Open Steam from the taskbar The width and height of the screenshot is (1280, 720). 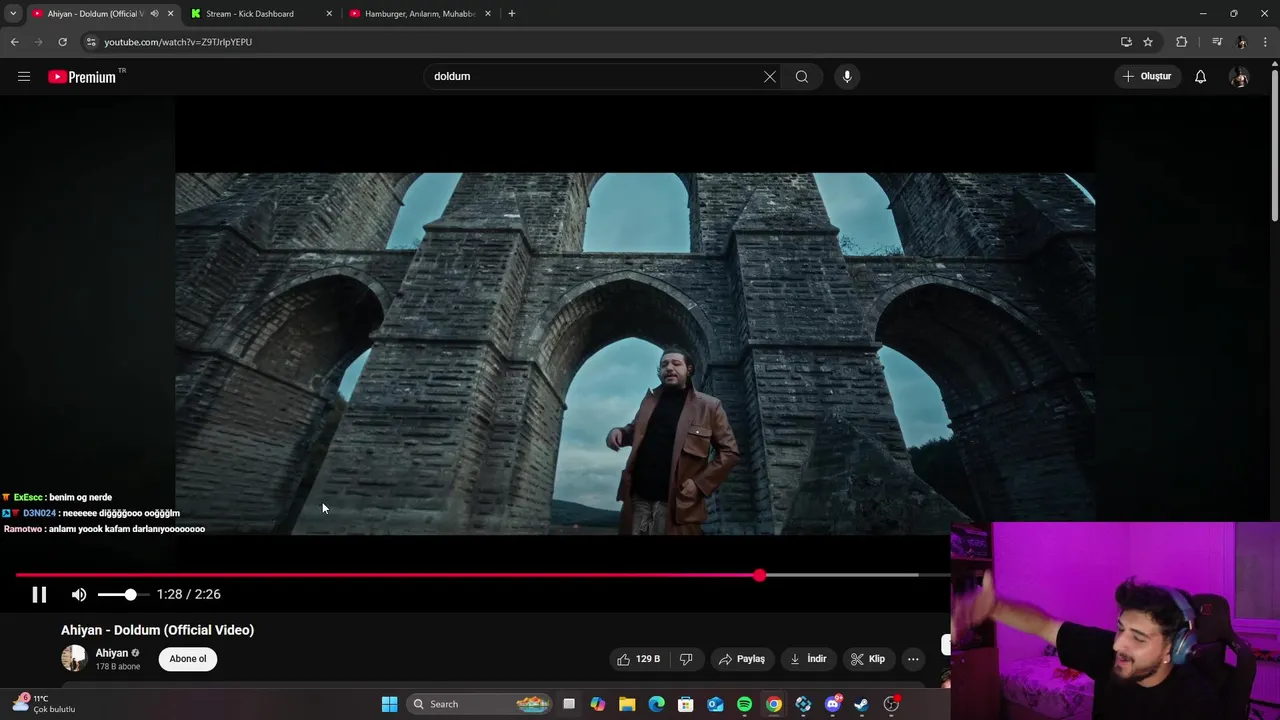point(862,704)
